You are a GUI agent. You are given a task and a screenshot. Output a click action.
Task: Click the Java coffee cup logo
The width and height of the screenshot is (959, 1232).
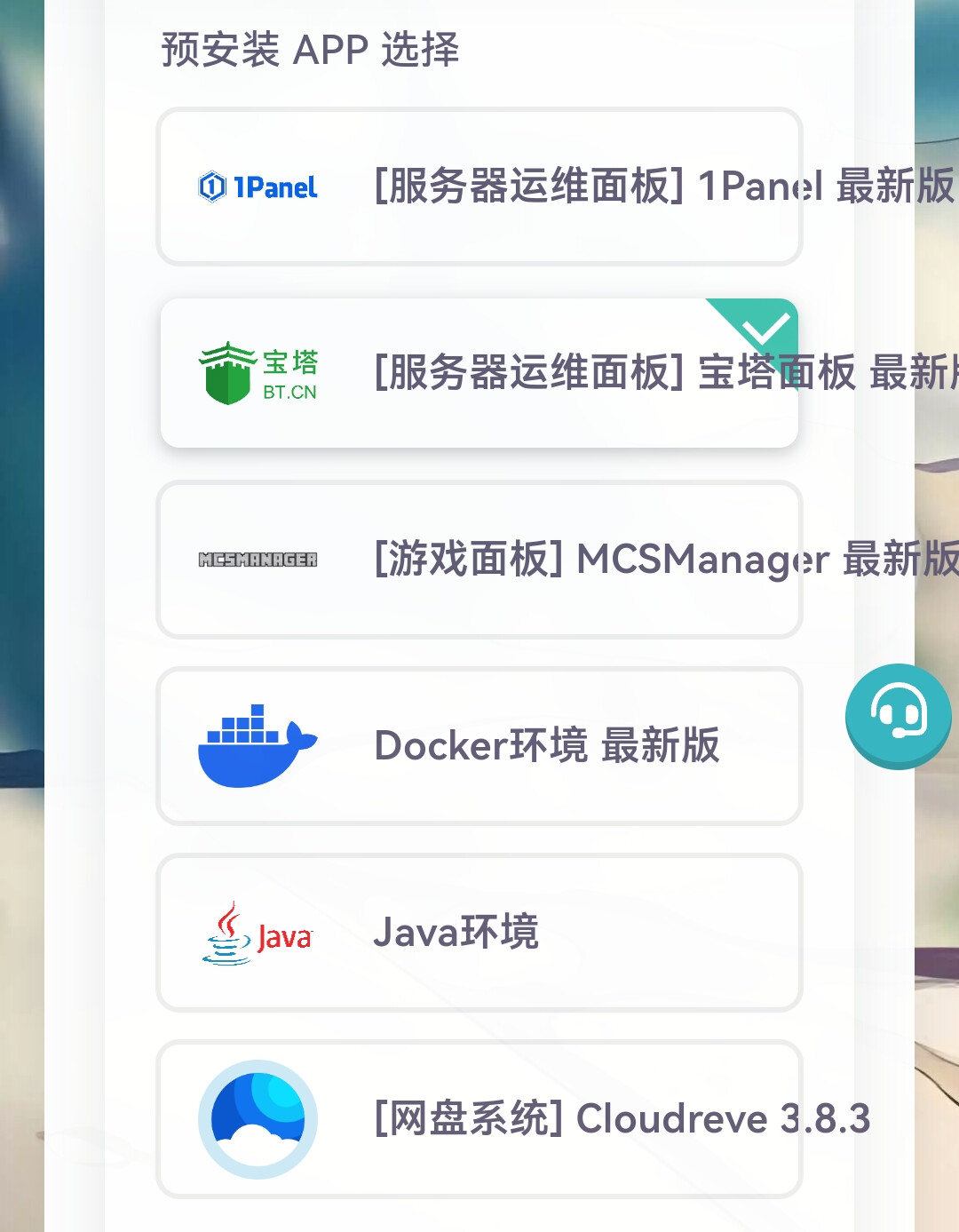(258, 934)
